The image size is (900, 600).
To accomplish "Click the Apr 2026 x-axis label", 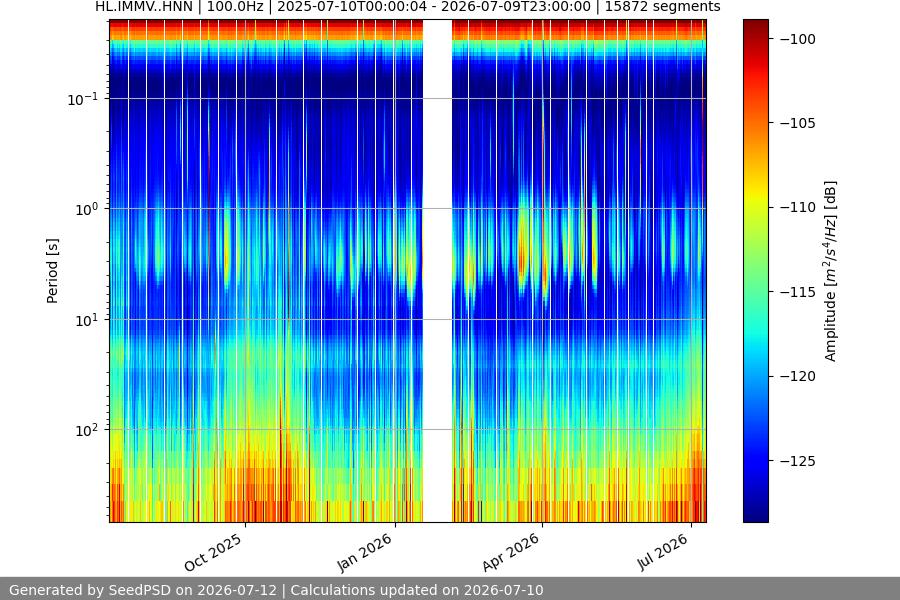I will coord(511,552).
